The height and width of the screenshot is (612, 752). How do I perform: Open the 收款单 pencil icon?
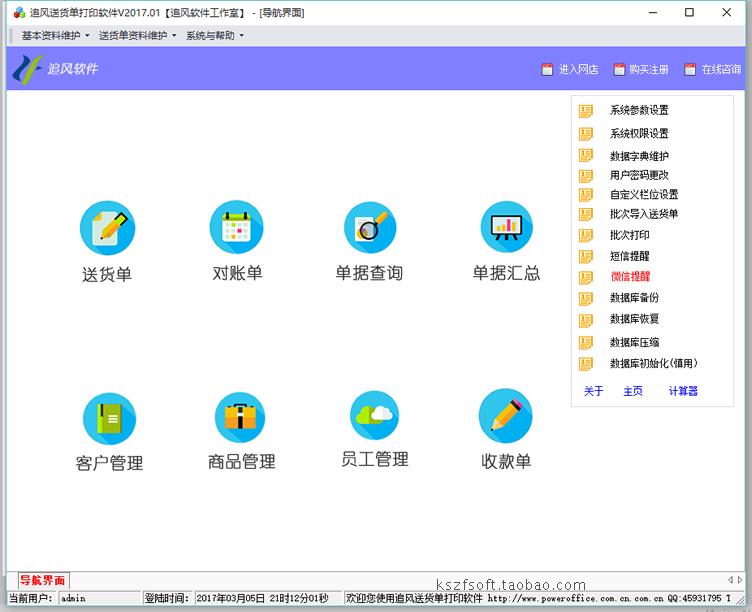point(505,416)
